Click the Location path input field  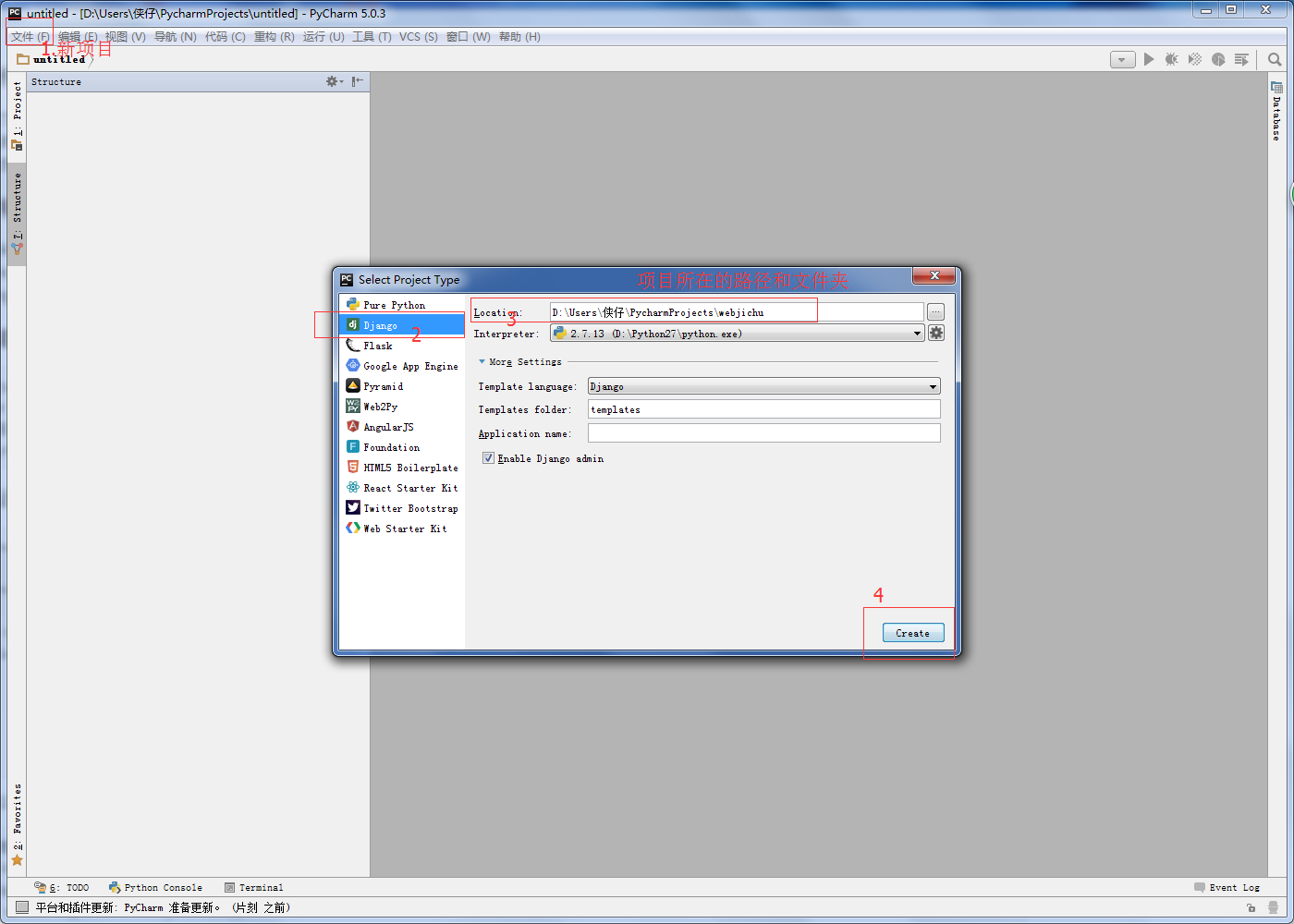[x=737, y=312]
